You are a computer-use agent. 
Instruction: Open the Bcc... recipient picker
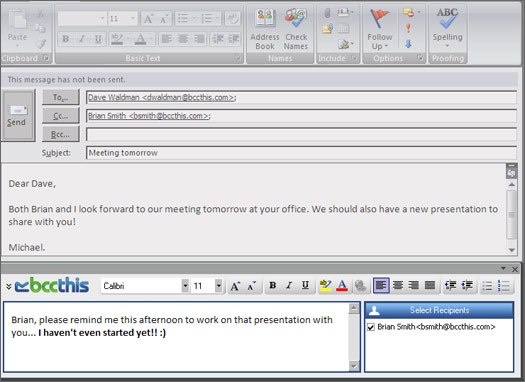pyautogui.click(x=61, y=134)
